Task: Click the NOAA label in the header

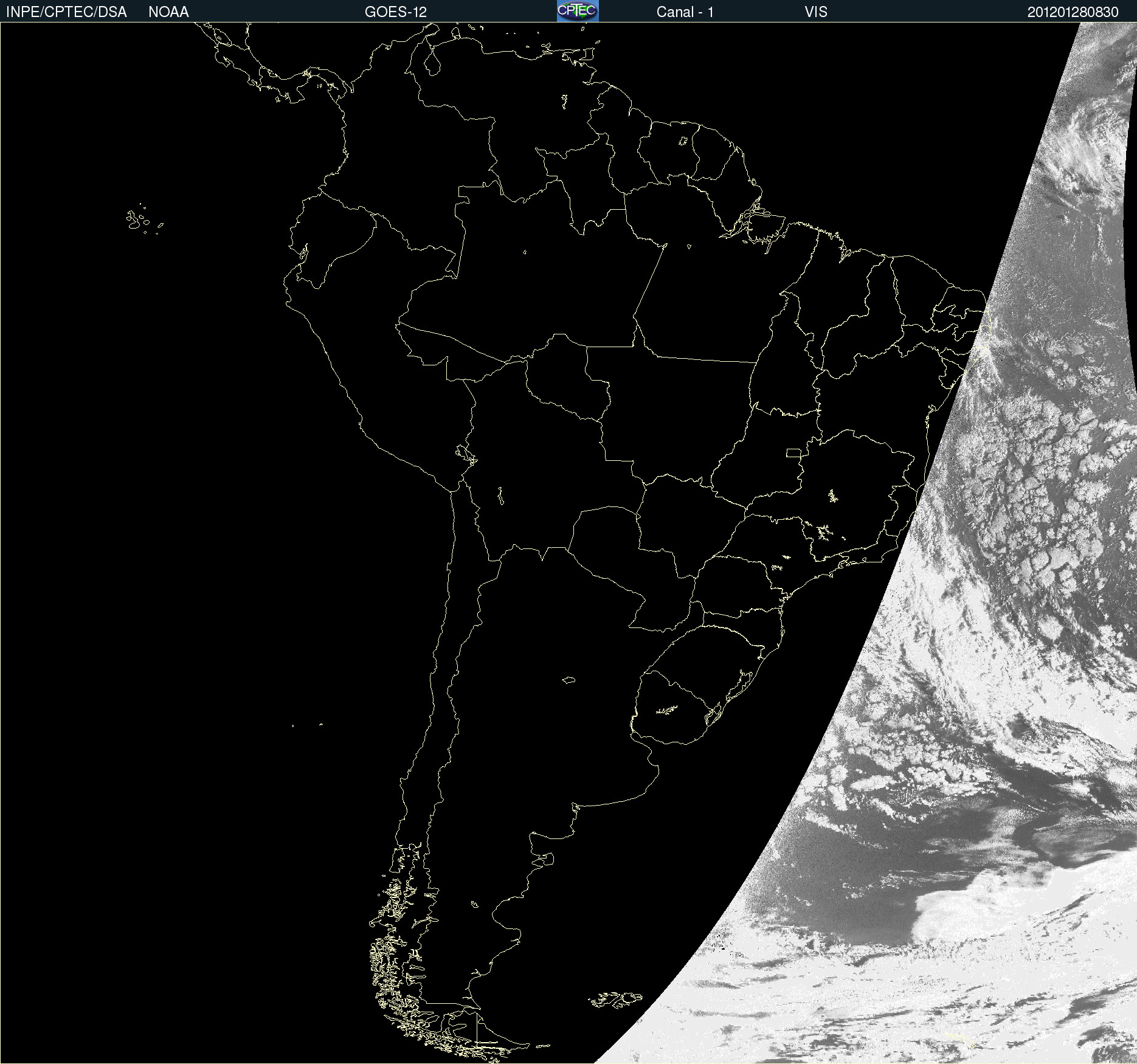Action: [168, 12]
